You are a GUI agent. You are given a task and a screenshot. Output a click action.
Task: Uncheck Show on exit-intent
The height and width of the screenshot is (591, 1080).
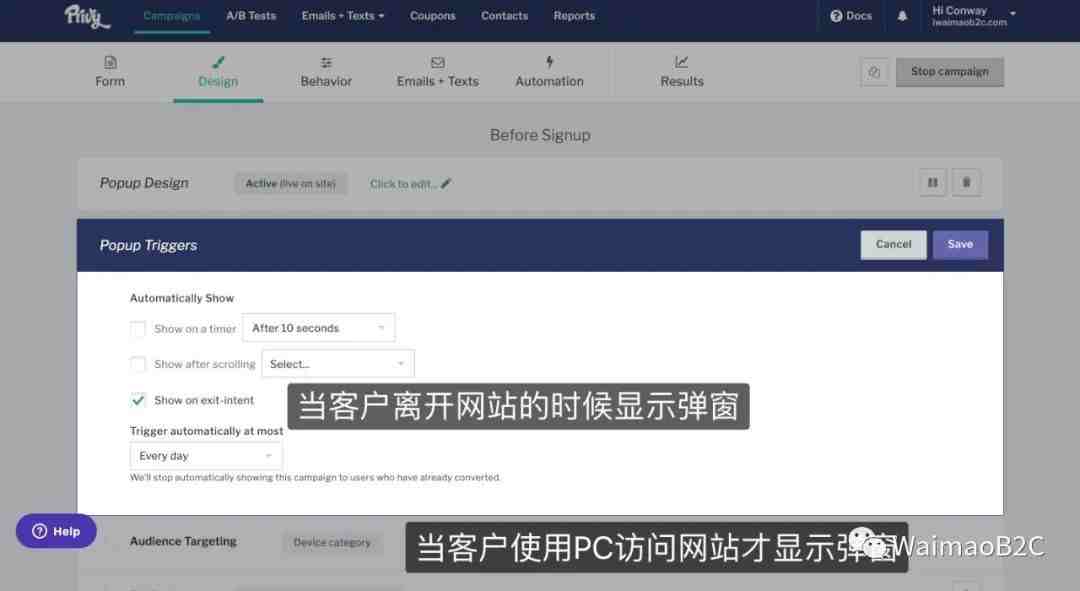coord(138,400)
